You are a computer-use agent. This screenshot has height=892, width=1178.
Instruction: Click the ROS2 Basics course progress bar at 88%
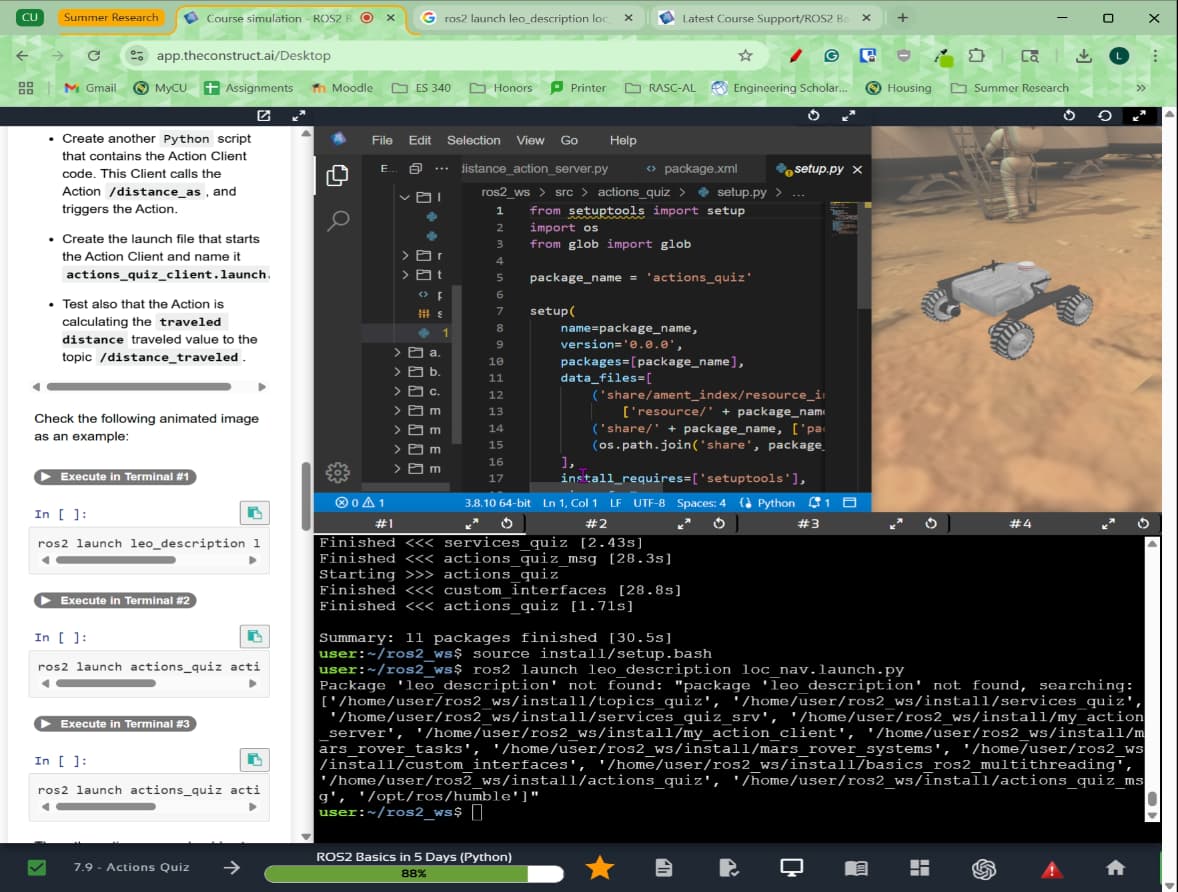[x=414, y=873]
